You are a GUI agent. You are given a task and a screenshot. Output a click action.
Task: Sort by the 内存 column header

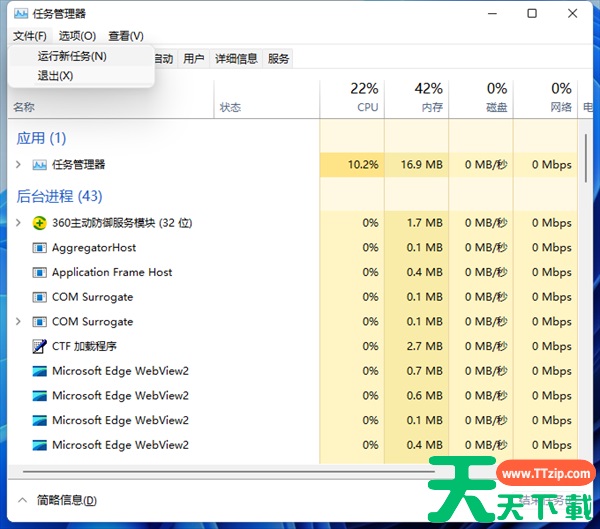[417, 98]
